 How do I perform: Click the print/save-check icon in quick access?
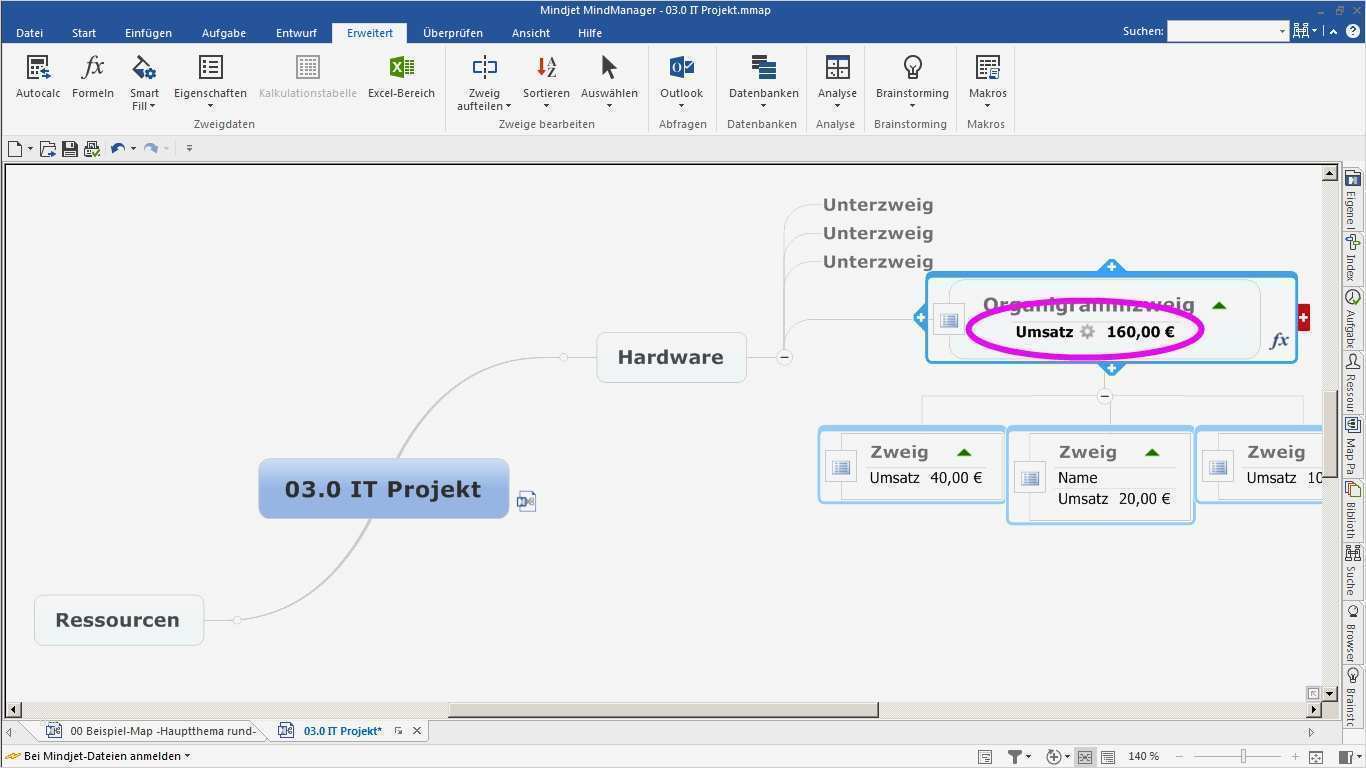(x=92, y=149)
